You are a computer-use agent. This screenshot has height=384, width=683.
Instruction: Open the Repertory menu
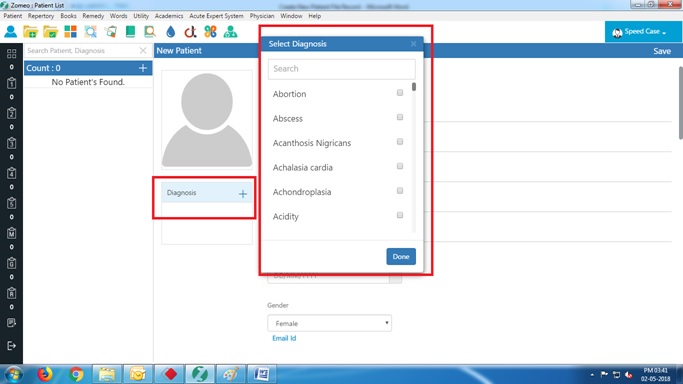pos(41,16)
